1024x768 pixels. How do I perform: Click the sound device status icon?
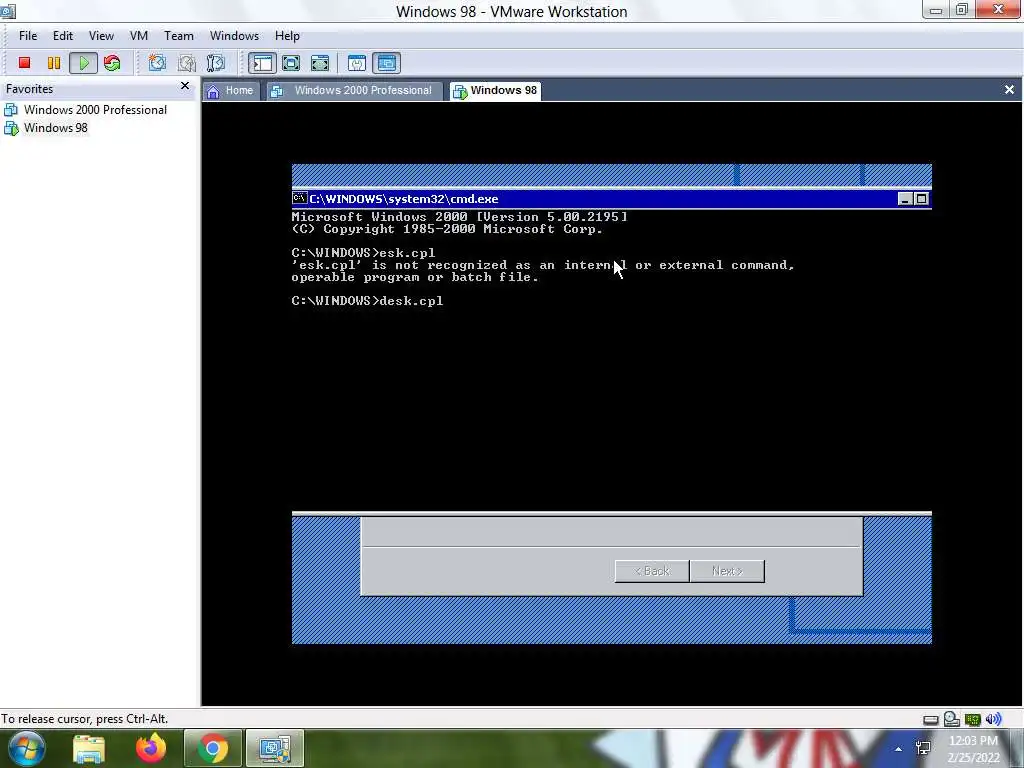tap(993, 719)
